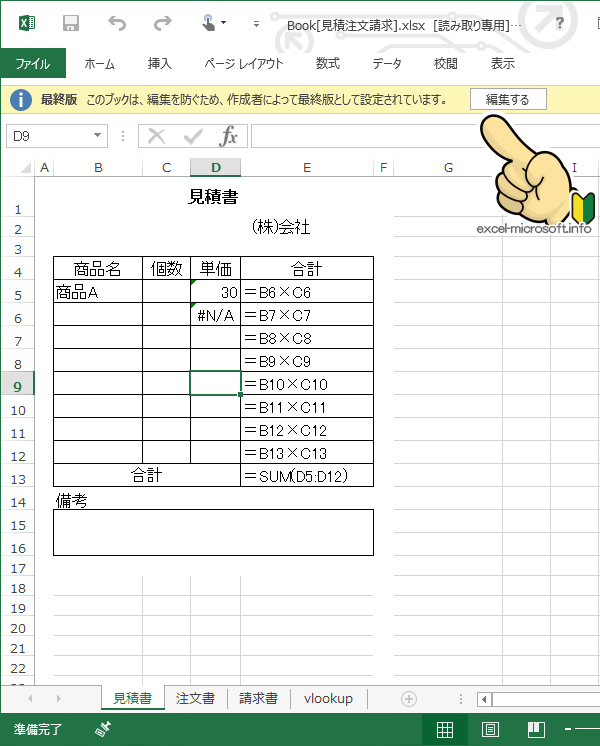The width and height of the screenshot is (600, 746).
Task: Open the 校閲 ribbon tab
Action: (445, 63)
